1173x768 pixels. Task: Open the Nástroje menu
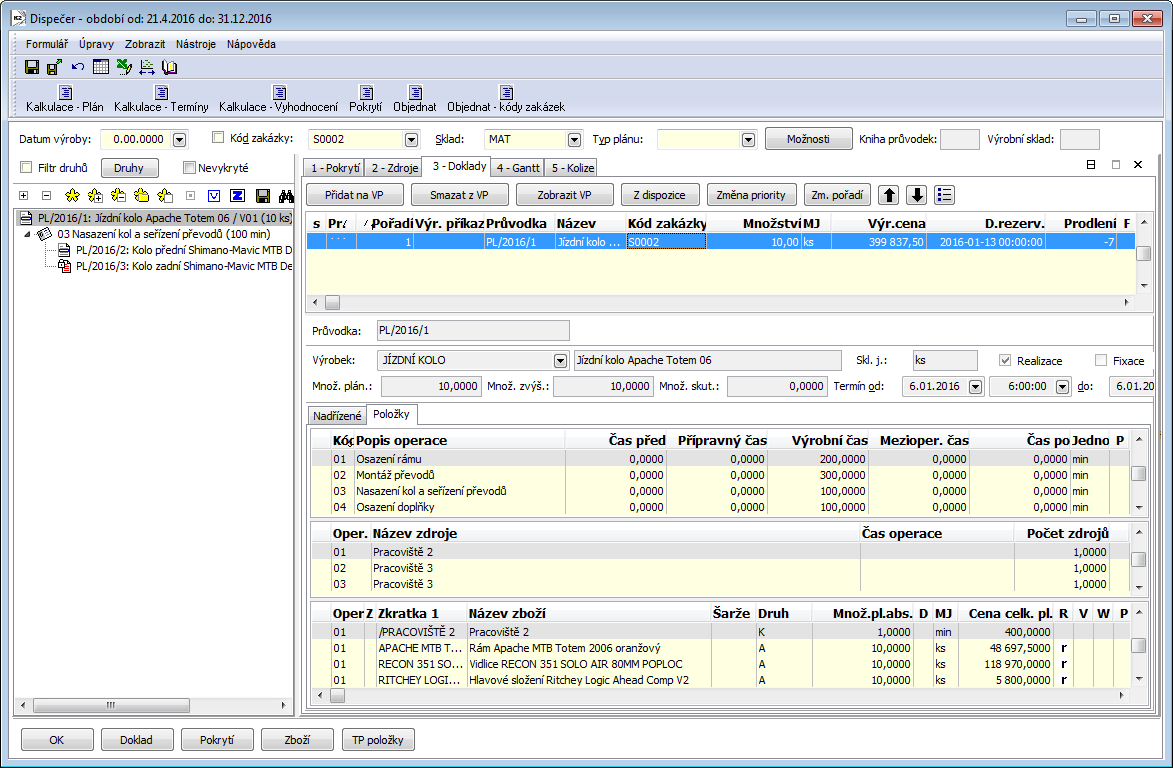click(x=195, y=44)
